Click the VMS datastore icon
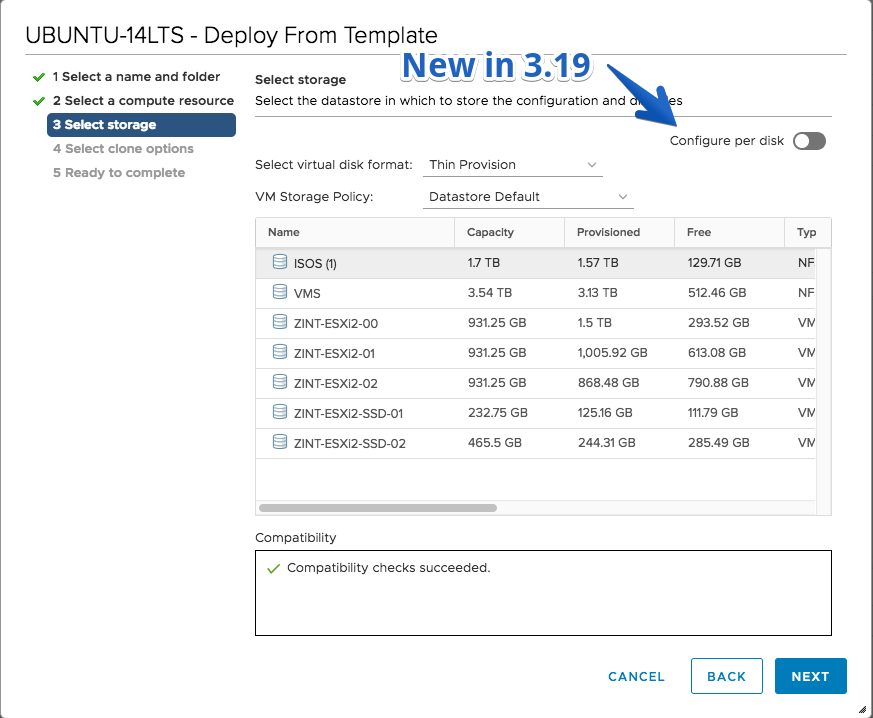Viewport: 873px width, 718px height. (x=280, y=292)
